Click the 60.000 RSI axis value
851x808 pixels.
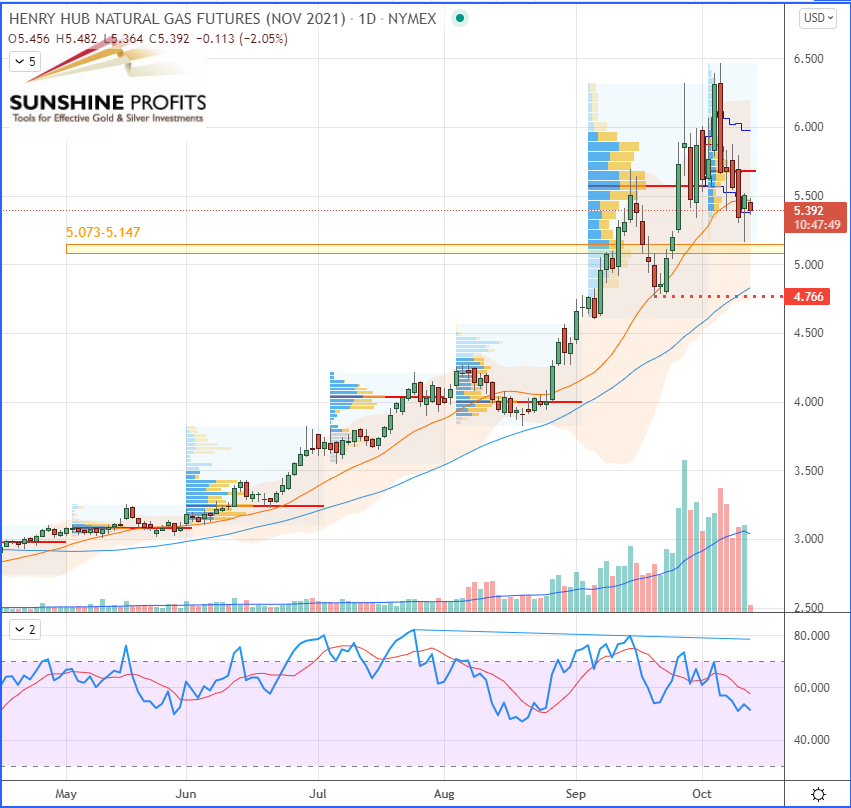point(811,688)
